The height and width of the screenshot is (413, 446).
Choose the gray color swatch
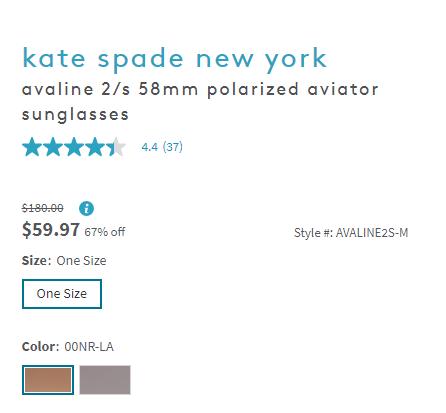[x=105, y=380]
